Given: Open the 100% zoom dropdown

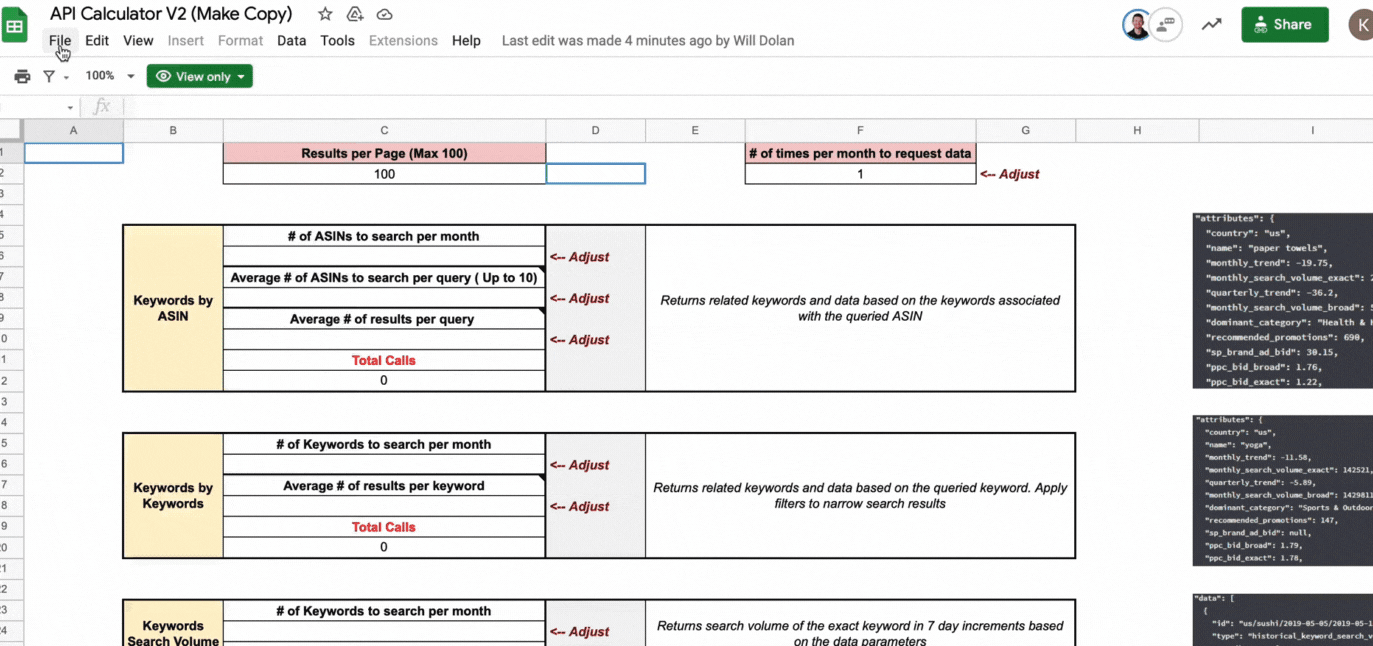Looking at the screenshot, I should tap(109, 76).
